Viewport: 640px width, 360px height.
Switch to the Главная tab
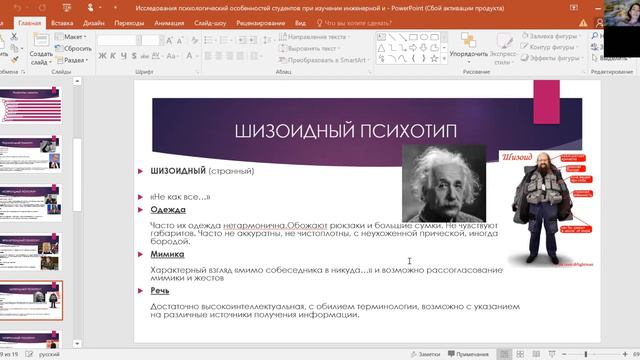[x=29, y=23]
